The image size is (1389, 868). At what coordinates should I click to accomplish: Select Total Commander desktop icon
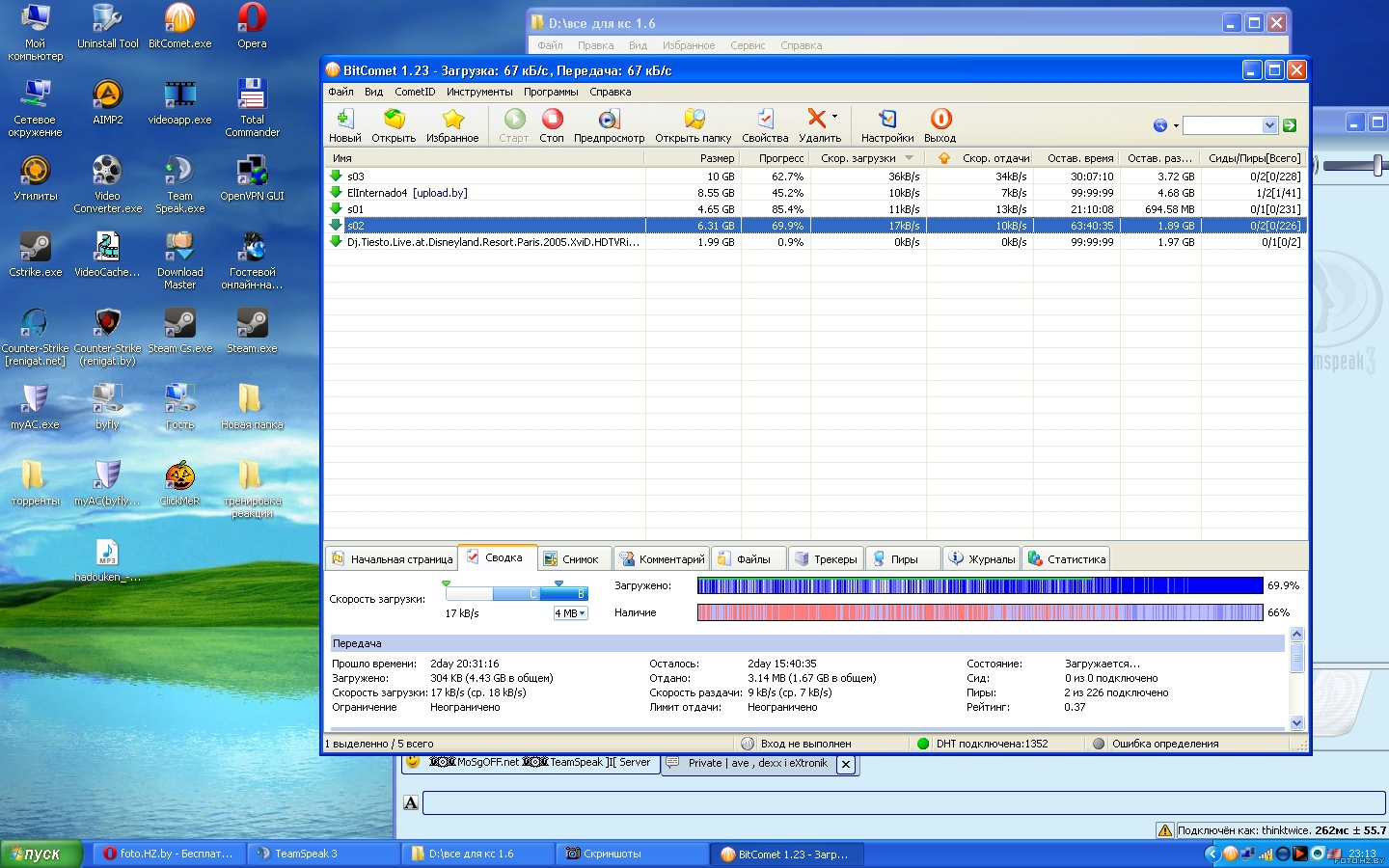pos(252,108)
